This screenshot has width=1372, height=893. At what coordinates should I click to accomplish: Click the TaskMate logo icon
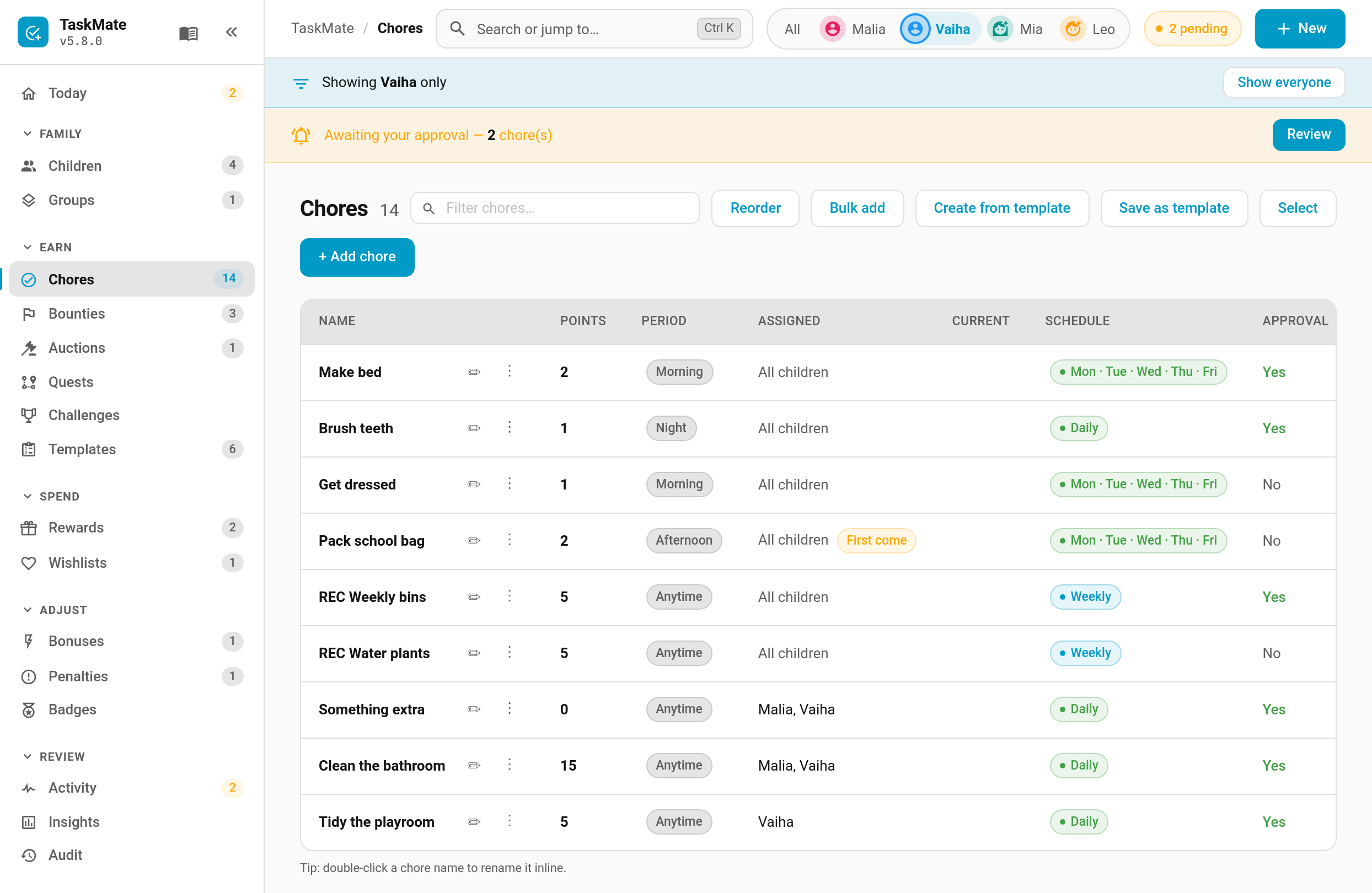(33, 33)
